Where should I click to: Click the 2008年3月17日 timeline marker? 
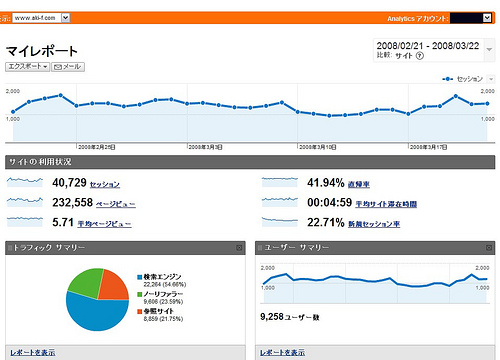428,147
